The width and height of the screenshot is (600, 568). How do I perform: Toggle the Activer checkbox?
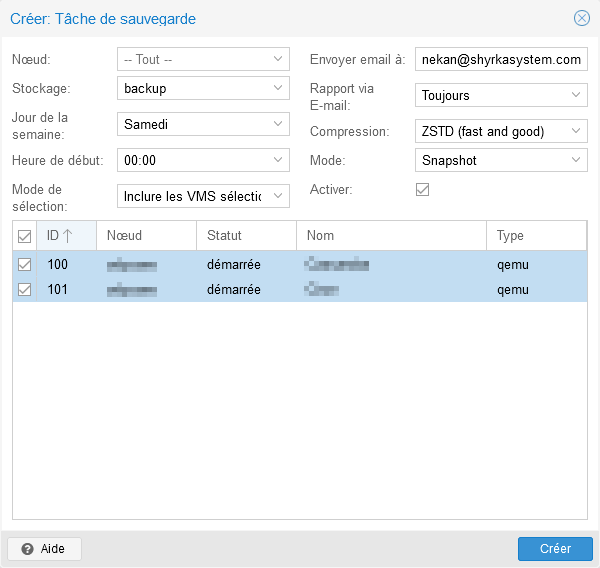[x=422, y=189]
